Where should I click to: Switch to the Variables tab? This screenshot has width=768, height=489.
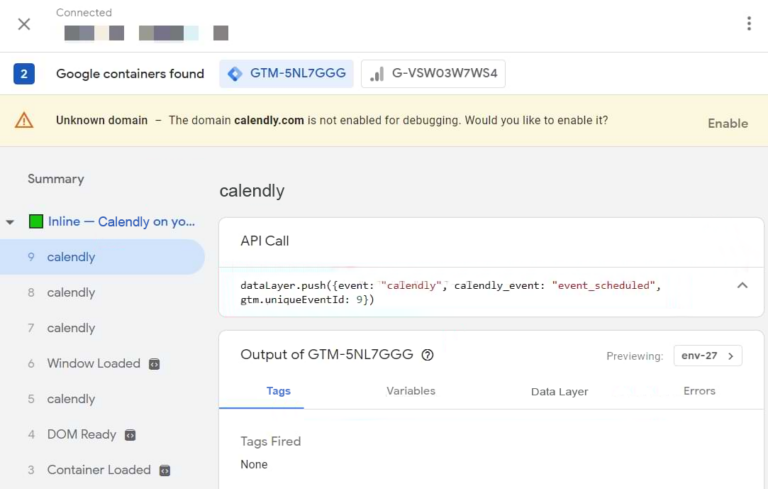click(x=410, y=391)
